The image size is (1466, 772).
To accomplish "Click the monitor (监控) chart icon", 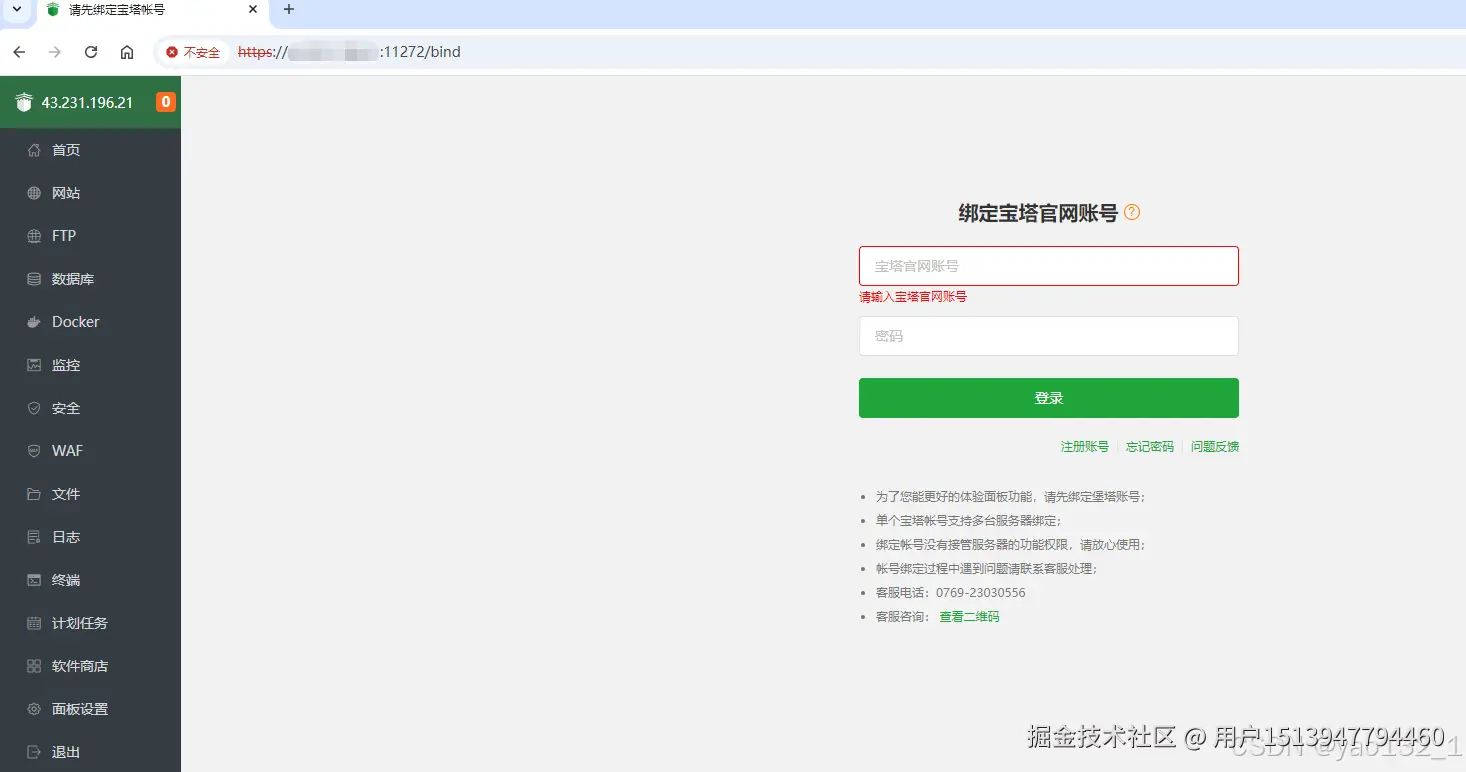I will [x=34, y=365].
